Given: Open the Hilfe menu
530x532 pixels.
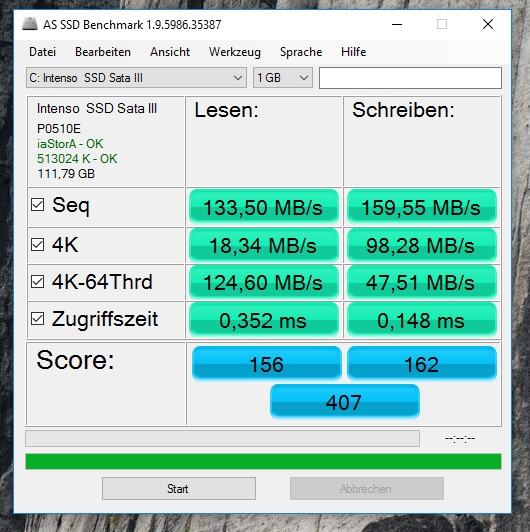Looking at the screenshot, I should tap(354, 52).
